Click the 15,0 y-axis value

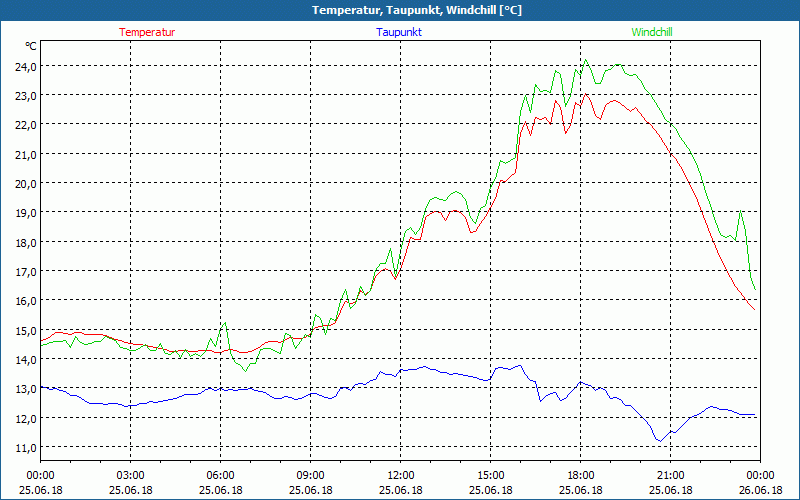point(26,330)
